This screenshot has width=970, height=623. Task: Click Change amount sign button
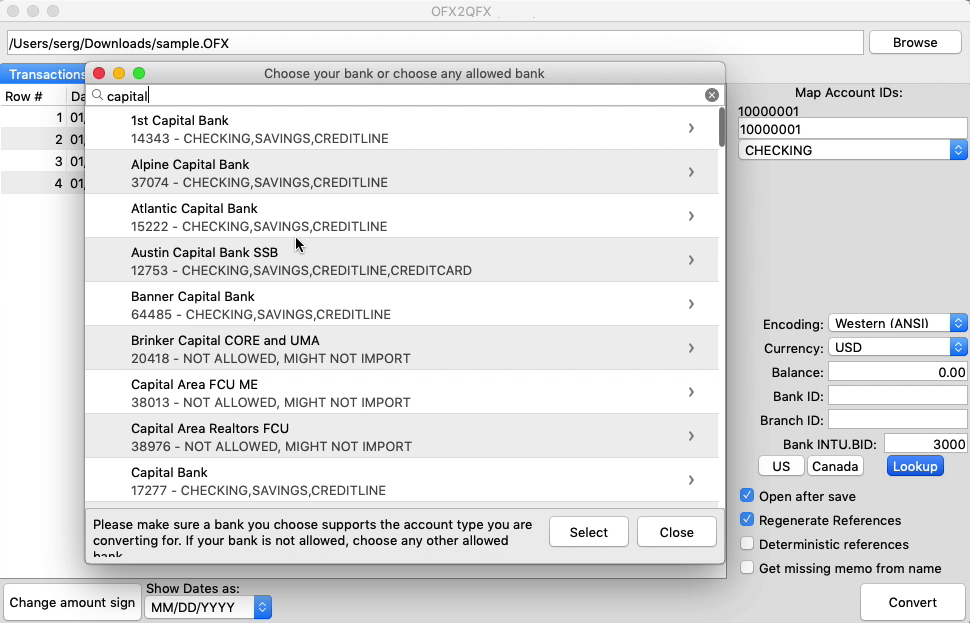[x=72, y=602]
